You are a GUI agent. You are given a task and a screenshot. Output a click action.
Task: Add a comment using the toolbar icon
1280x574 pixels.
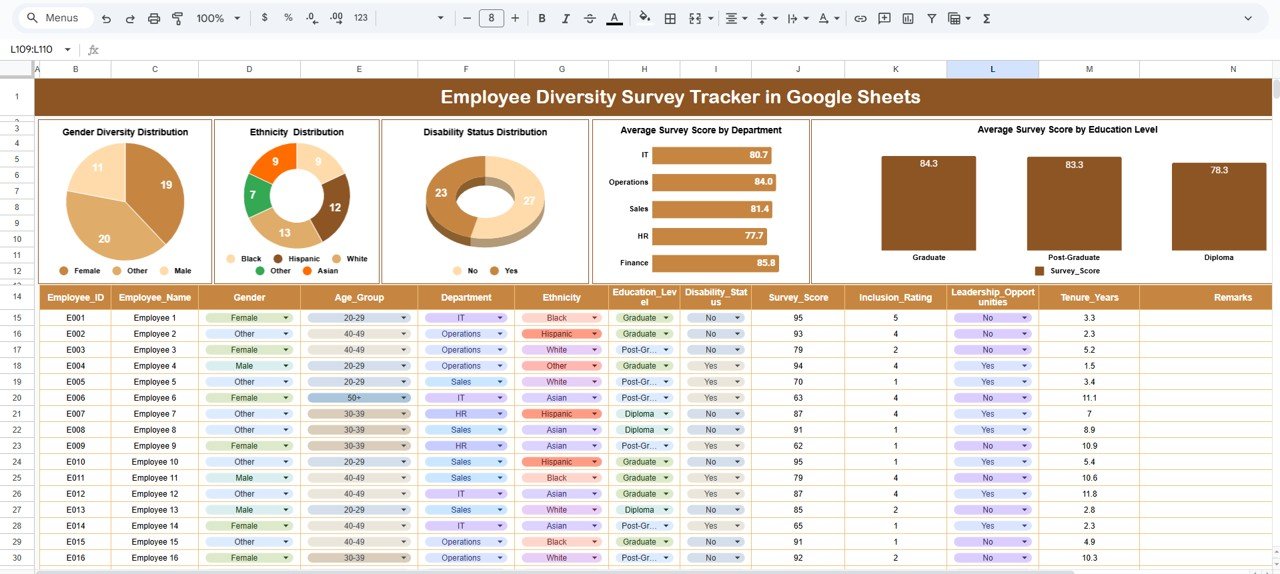pyautogui.click(x=884, y=18)
